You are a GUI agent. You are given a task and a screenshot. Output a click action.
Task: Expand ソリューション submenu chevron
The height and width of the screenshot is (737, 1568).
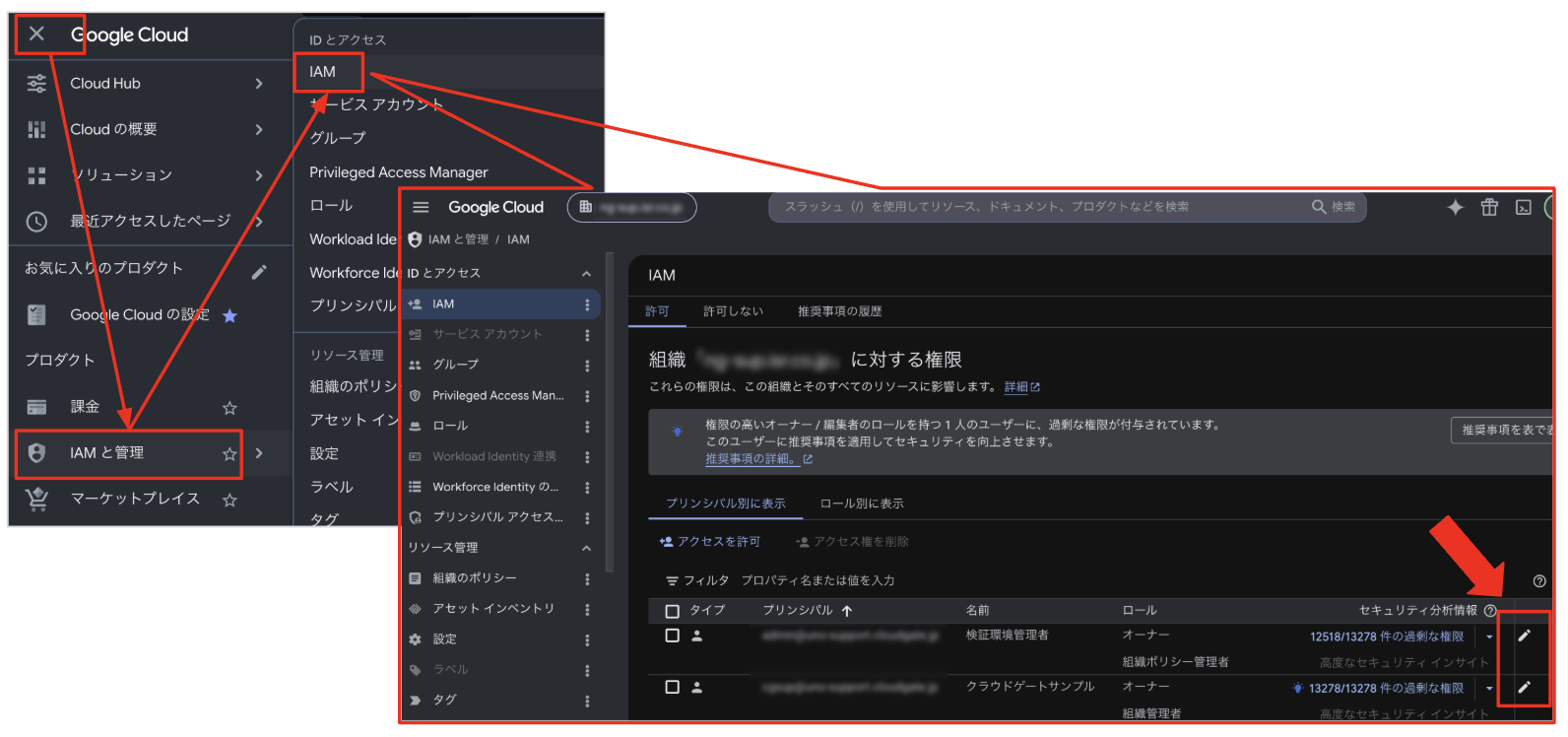click(259, 175)
